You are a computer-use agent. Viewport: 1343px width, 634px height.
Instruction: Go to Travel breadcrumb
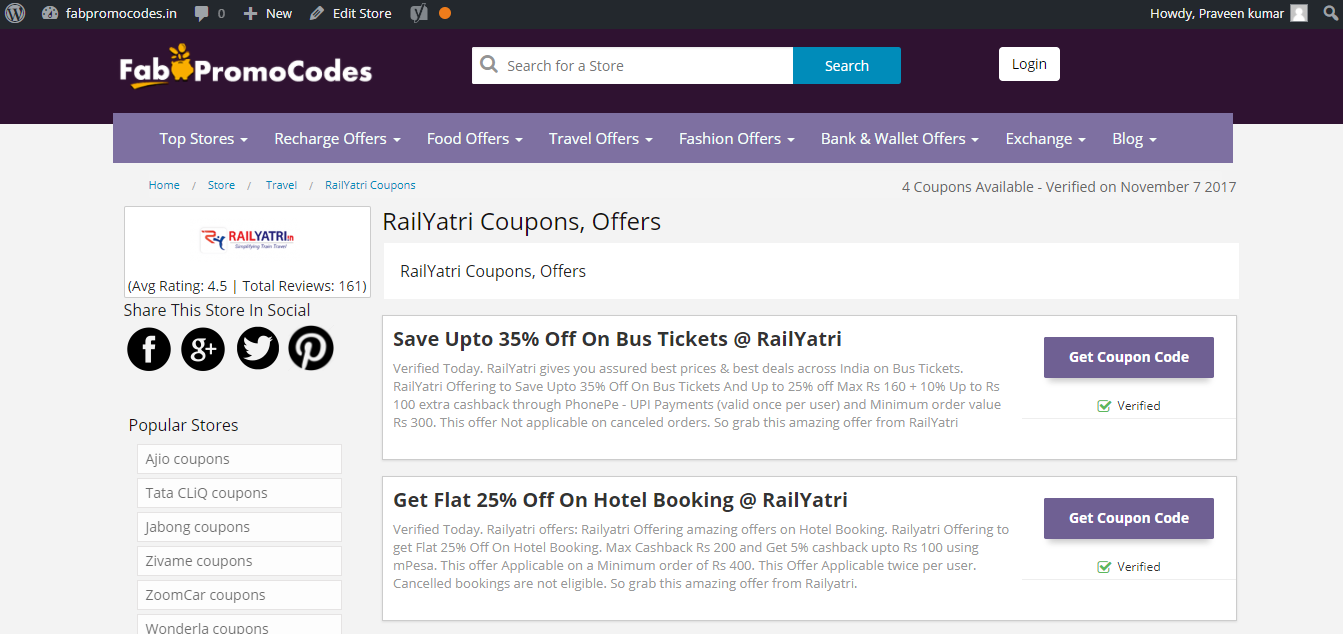281,185
